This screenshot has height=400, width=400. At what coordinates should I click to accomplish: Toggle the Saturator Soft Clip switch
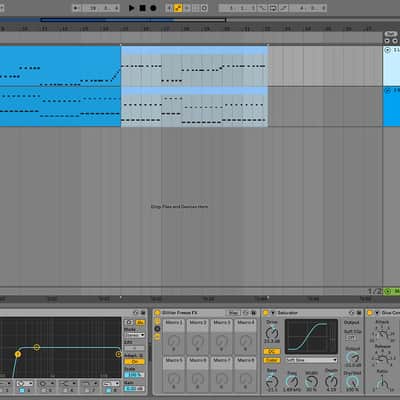pos(350,338)
